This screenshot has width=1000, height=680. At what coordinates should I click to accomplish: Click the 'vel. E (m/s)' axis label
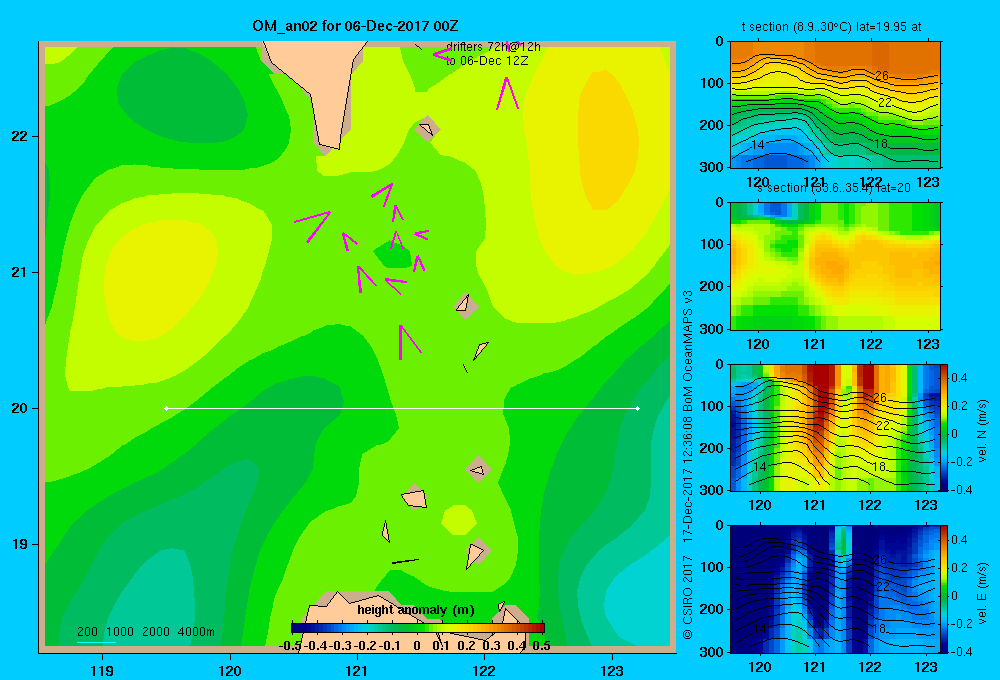click(x=982, y=593)
